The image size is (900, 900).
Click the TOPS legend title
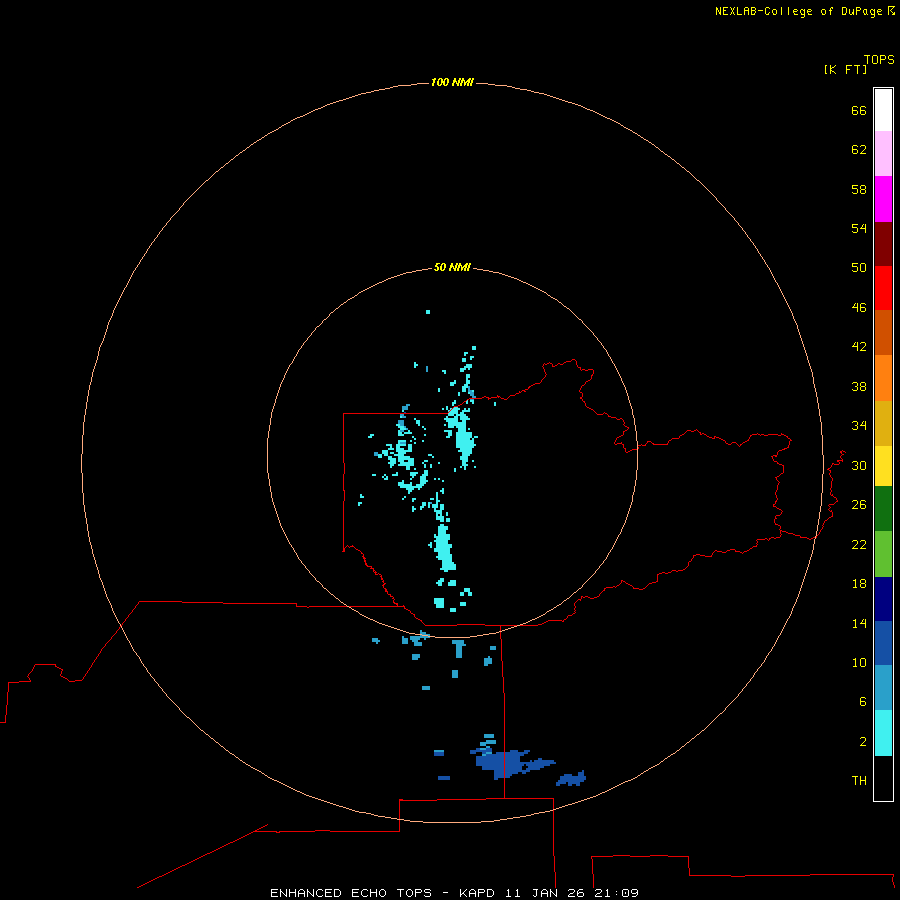point(879,59)
